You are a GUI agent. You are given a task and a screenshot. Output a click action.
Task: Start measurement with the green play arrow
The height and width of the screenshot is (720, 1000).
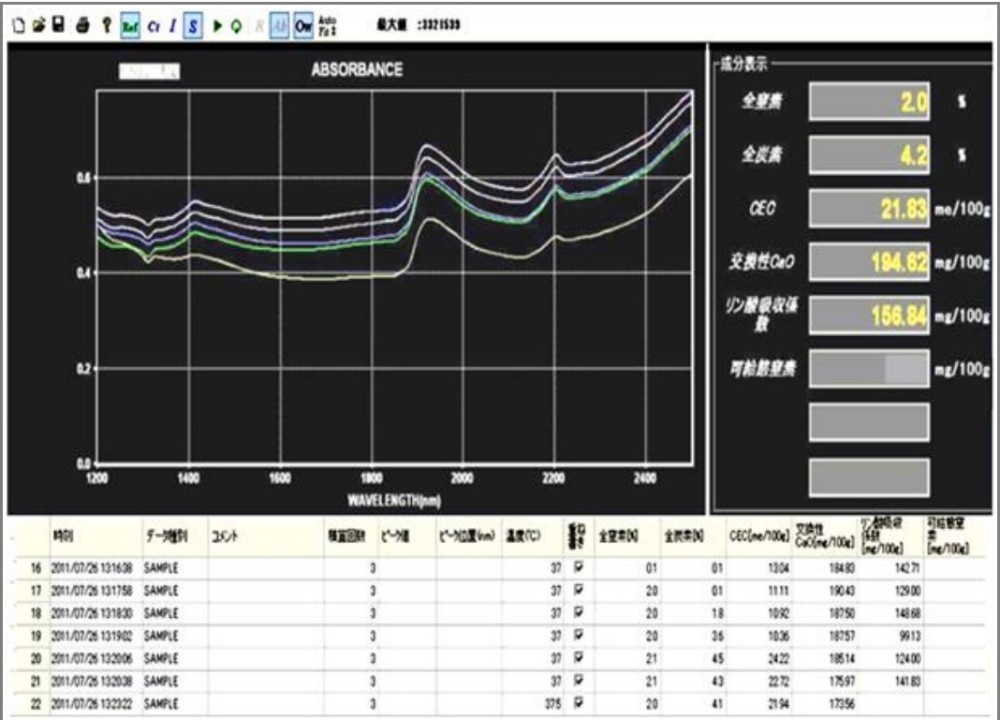tap(217, 26)
